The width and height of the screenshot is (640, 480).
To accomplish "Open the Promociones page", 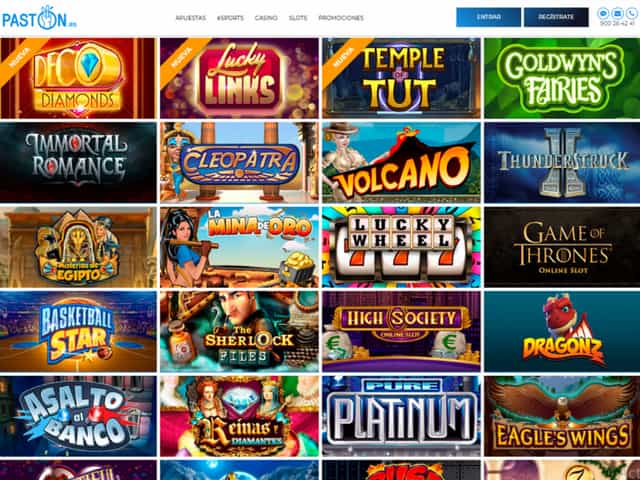I will pos(341,18).
